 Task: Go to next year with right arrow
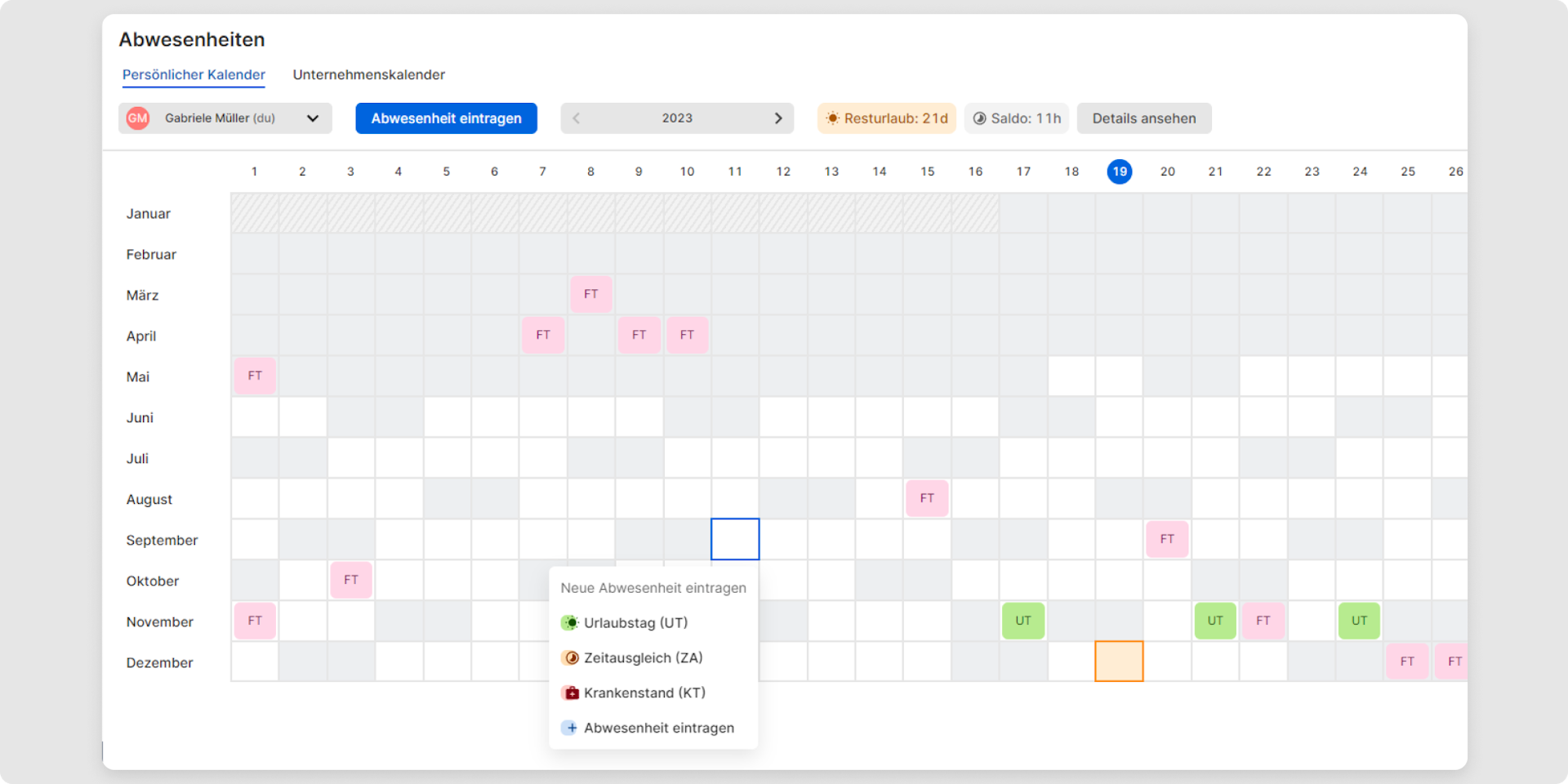[x=778, y=118]
